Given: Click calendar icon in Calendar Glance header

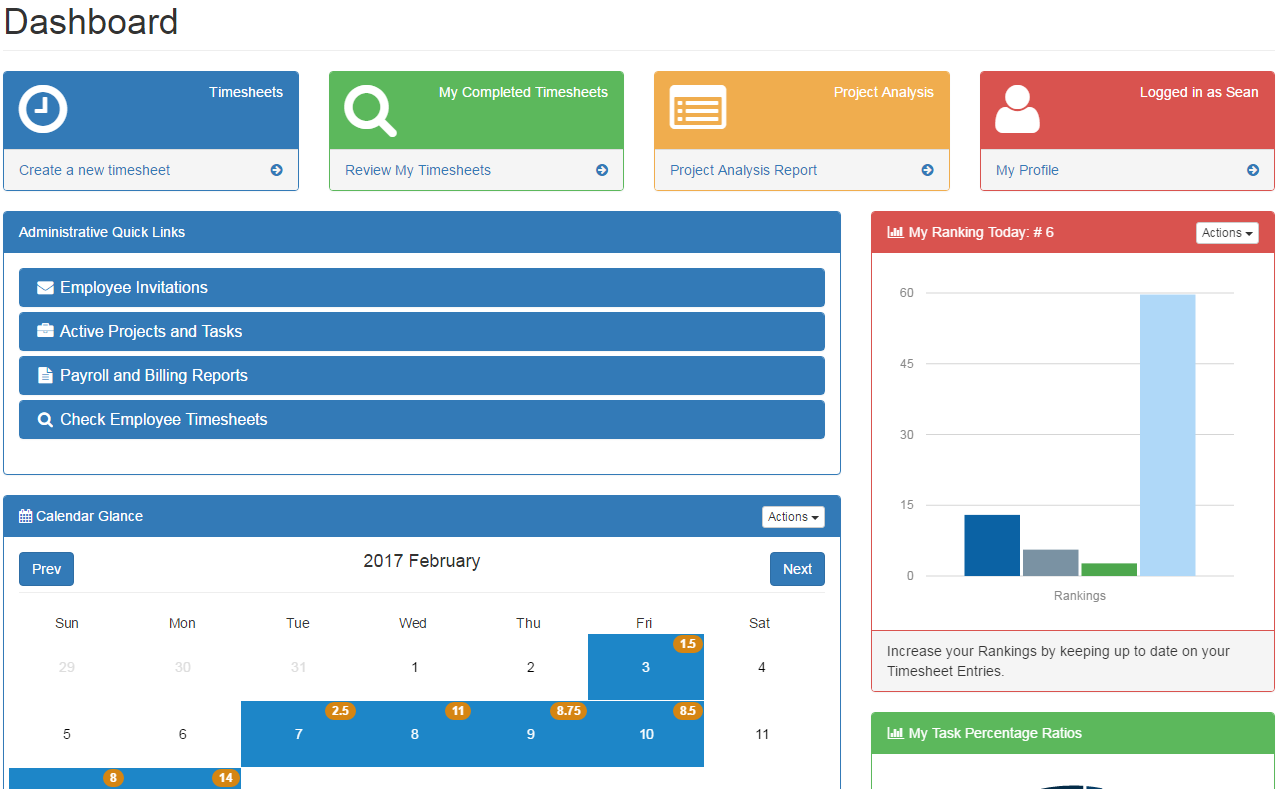Looking at the screenshot, I should pyautogui.click(x=26, y=516).
